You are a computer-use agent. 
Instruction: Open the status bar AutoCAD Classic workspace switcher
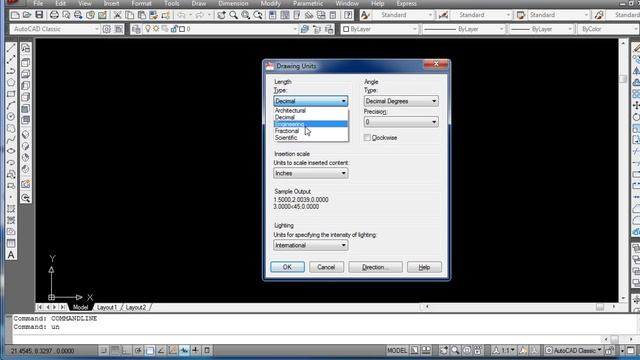point(574,350)
